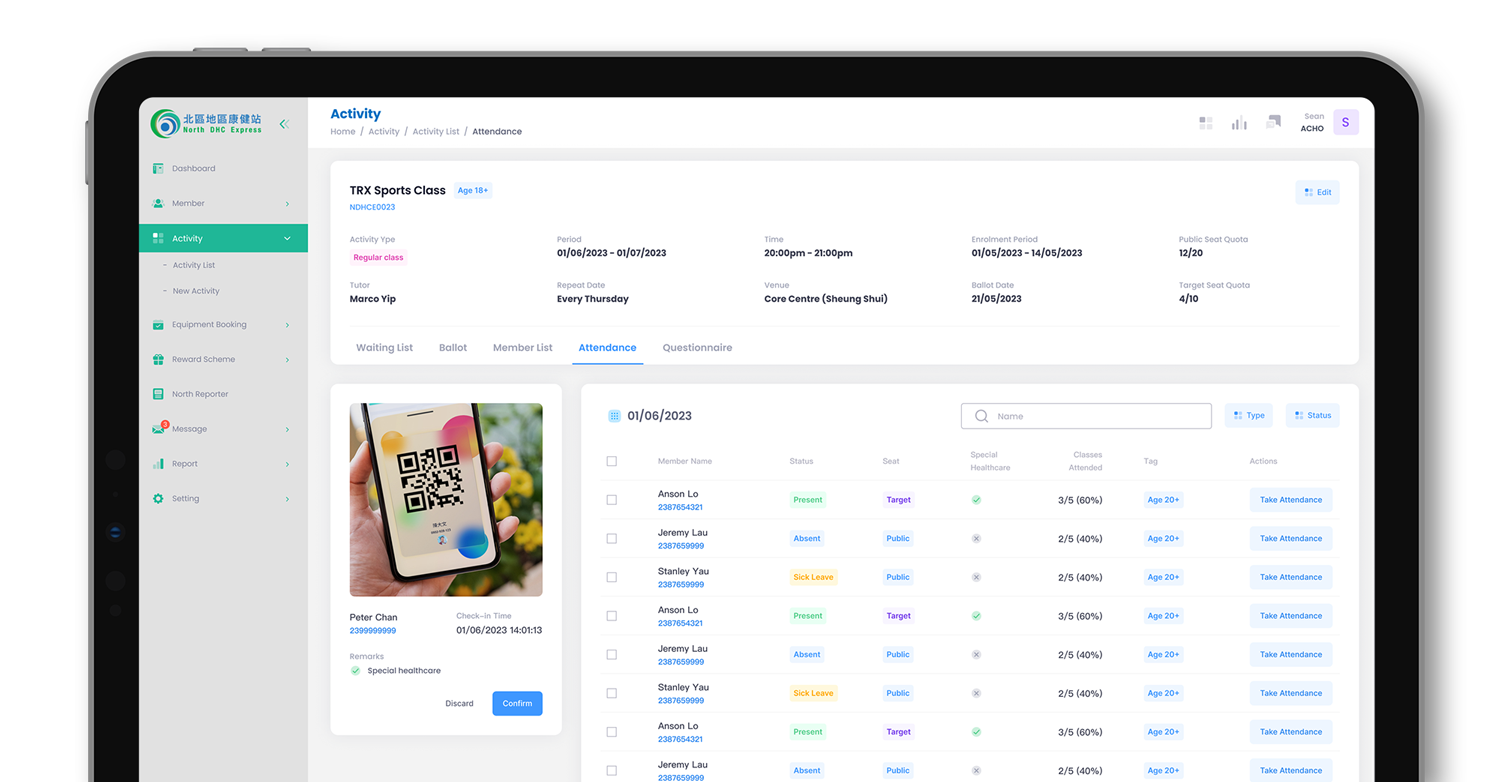Open the grid view icon in the top bar

tap(1206, 123)
